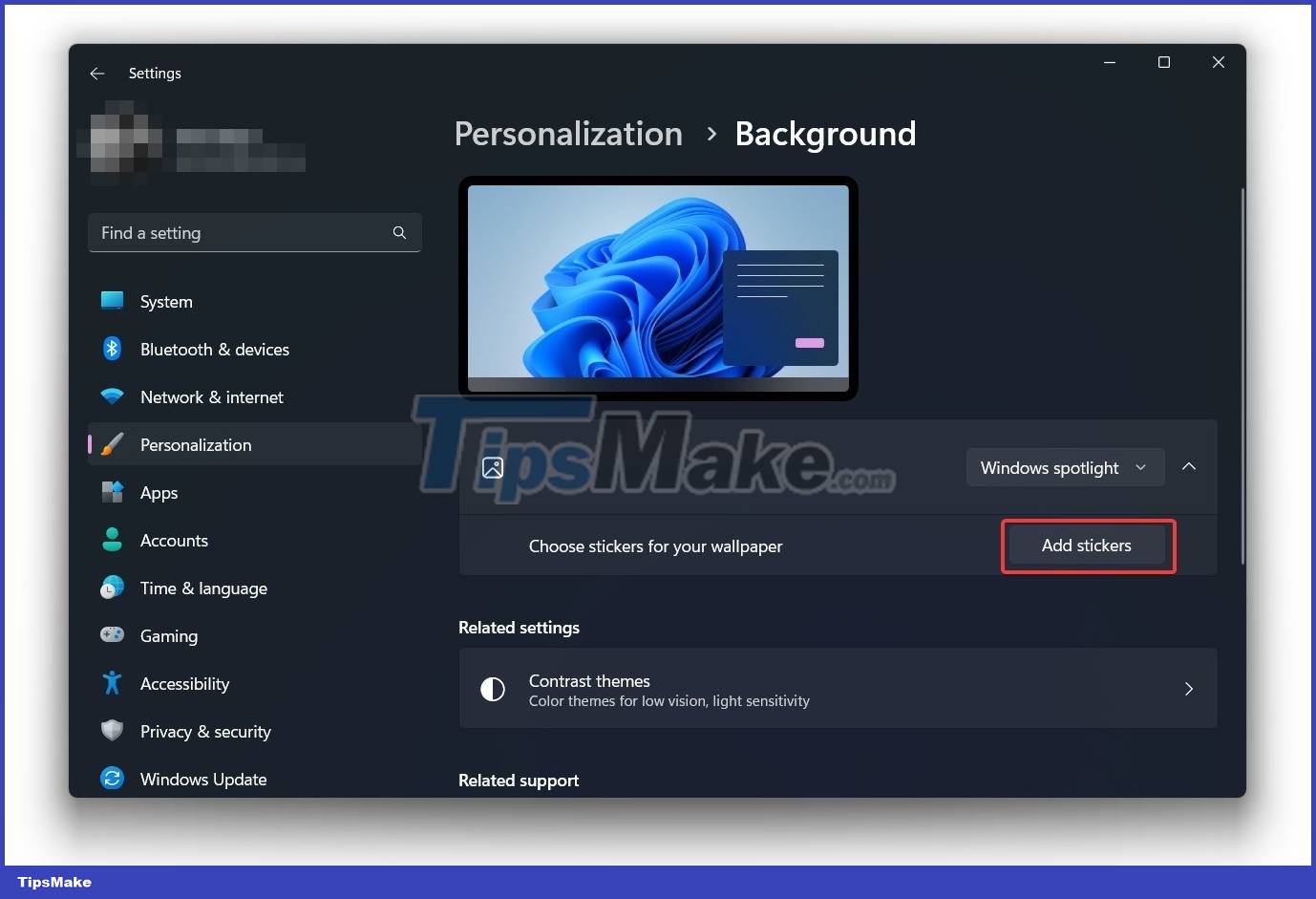This screenshot has width=1316, height=899.
Task: Open Gaming settings
Action: tap(254, 635)
